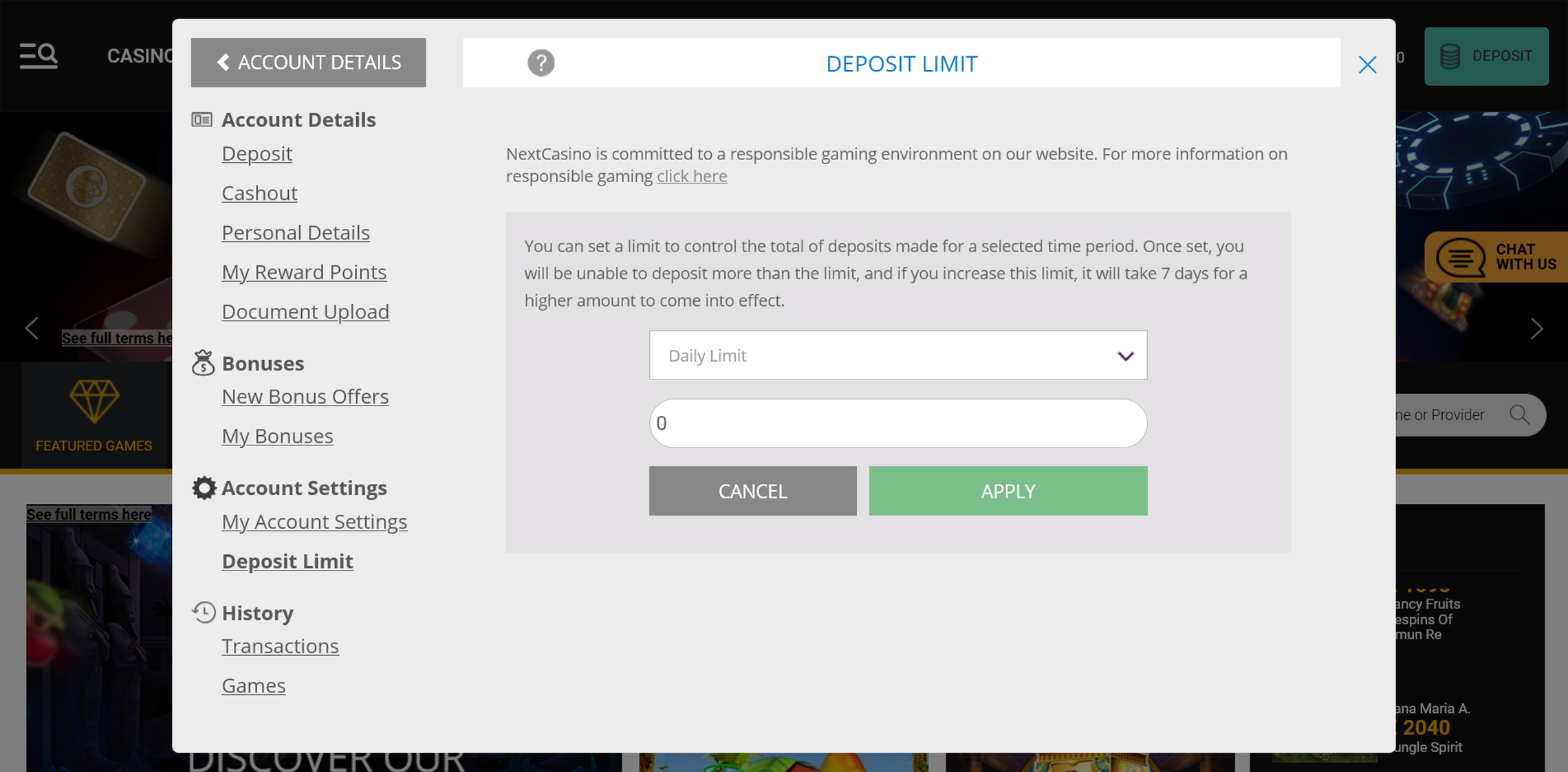Go to next banner slide arrow

(1537, 328)
